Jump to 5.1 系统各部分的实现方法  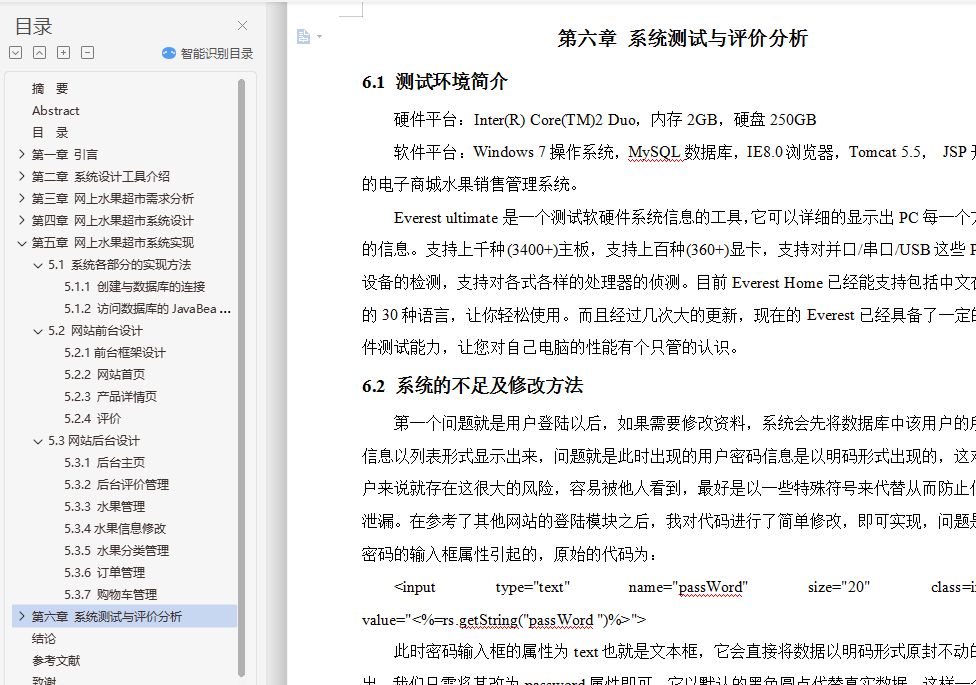tap(120, 265)
